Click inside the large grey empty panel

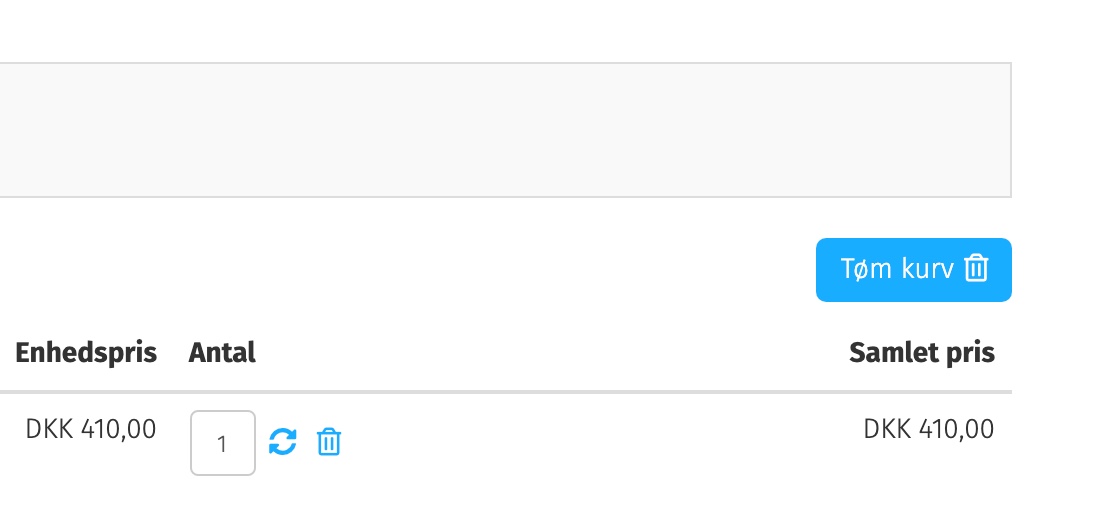click(500, 130)
